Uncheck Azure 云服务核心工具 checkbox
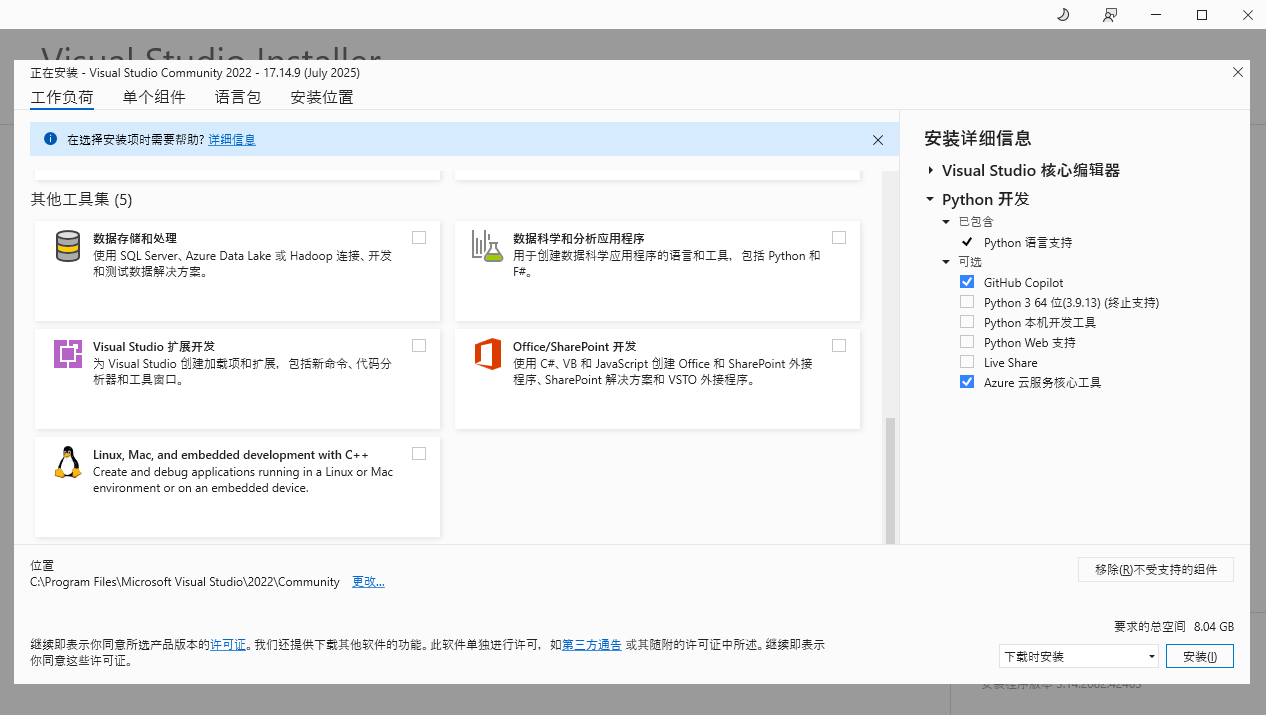Image resolution: width=1266 pixels, height=715 pixels. pyautogui.click(x=967, y=382)
